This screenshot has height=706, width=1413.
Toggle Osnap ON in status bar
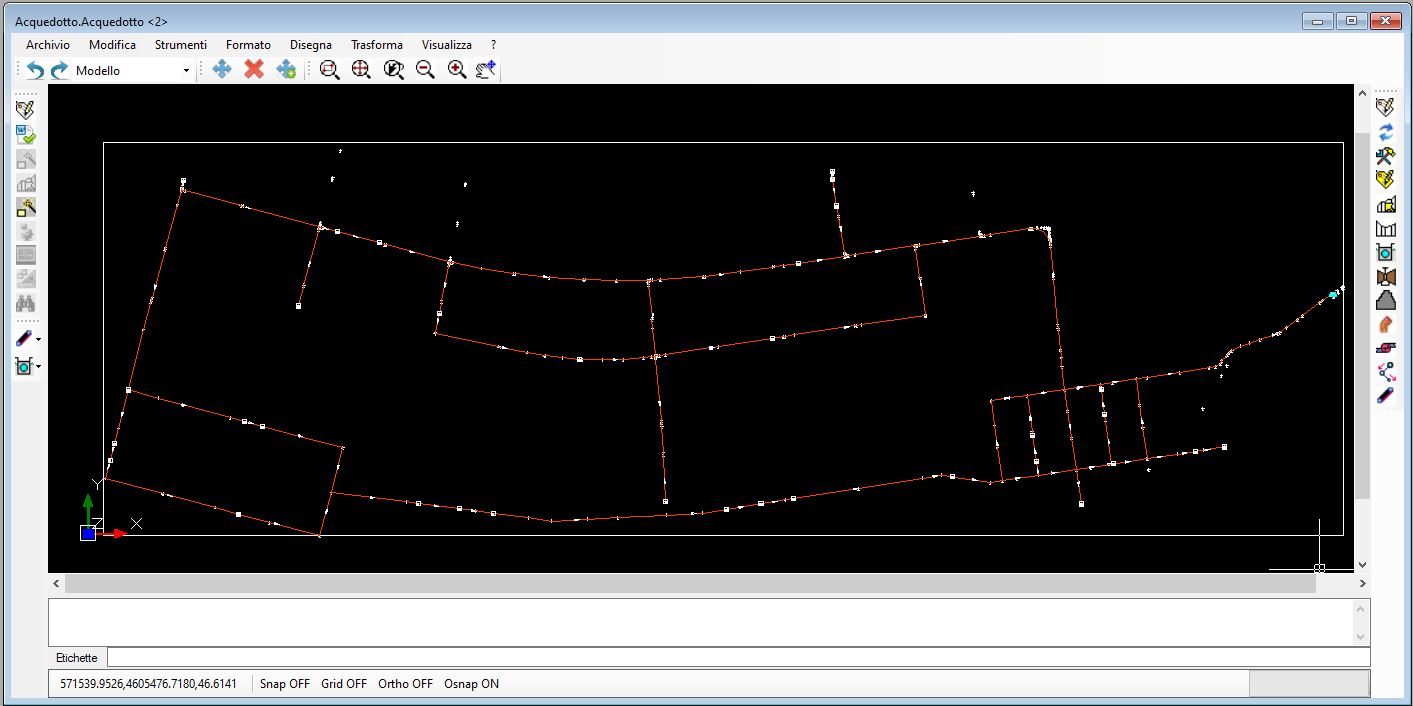coord(471,684)
